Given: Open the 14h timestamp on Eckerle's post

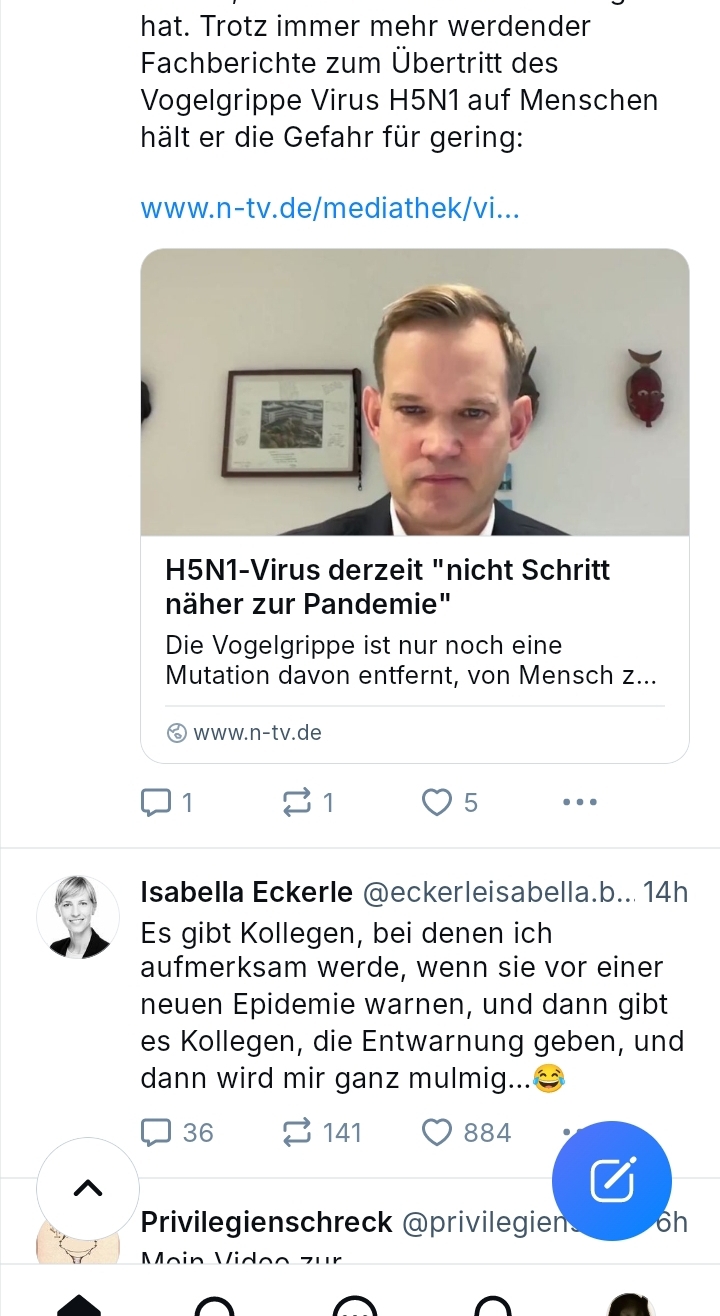Looking at the screenshot, I should (665, 892).
